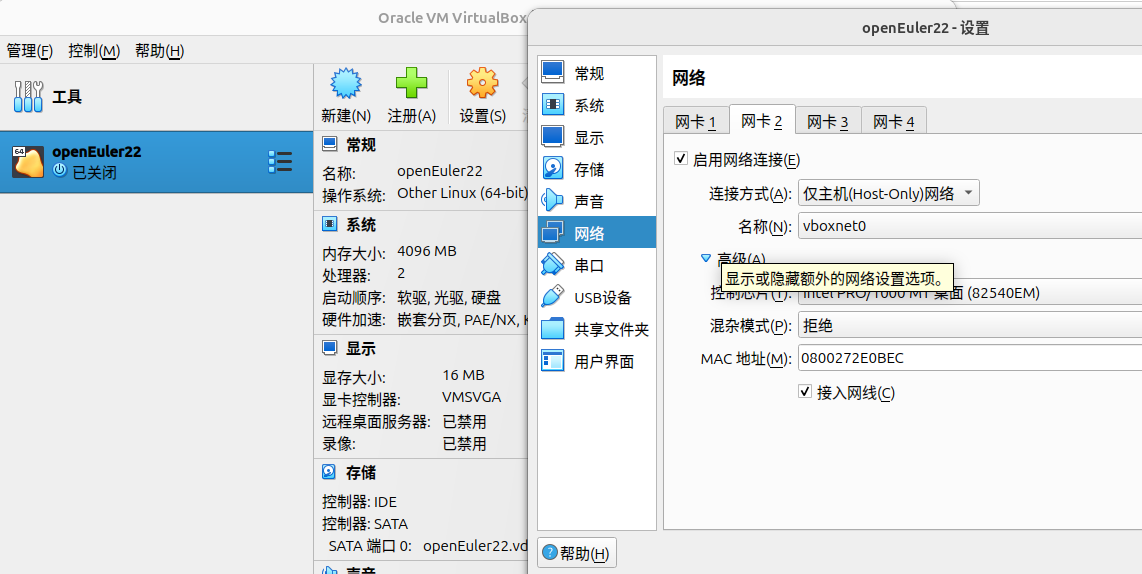Click the openEuler22 name value in 常规

point(440,171)
